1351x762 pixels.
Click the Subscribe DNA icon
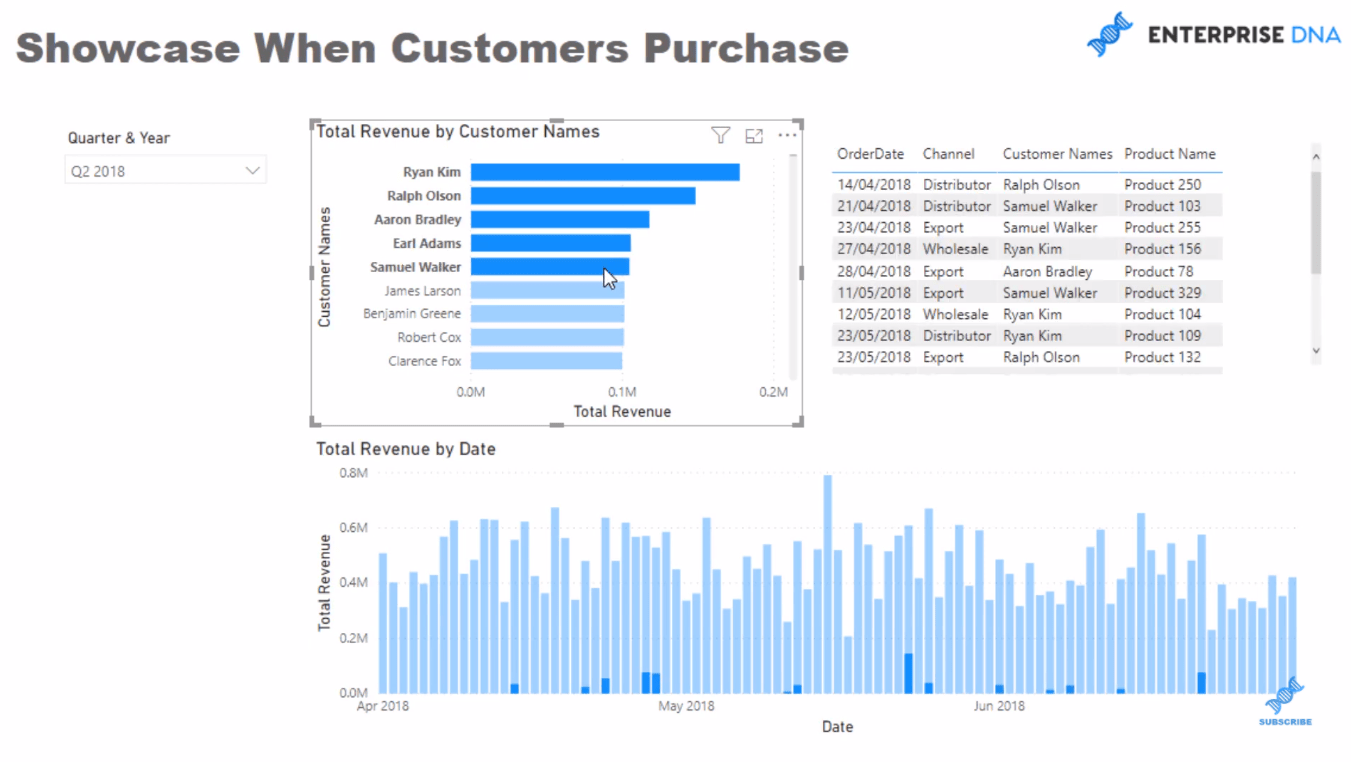(1285, 700)
